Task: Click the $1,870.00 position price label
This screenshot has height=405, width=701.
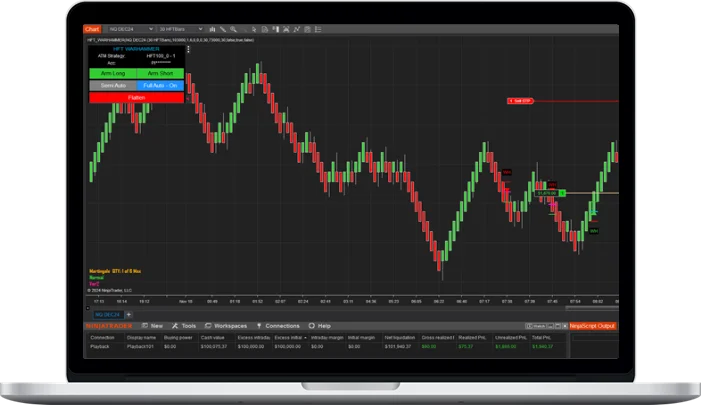Action: coord(546,192)
